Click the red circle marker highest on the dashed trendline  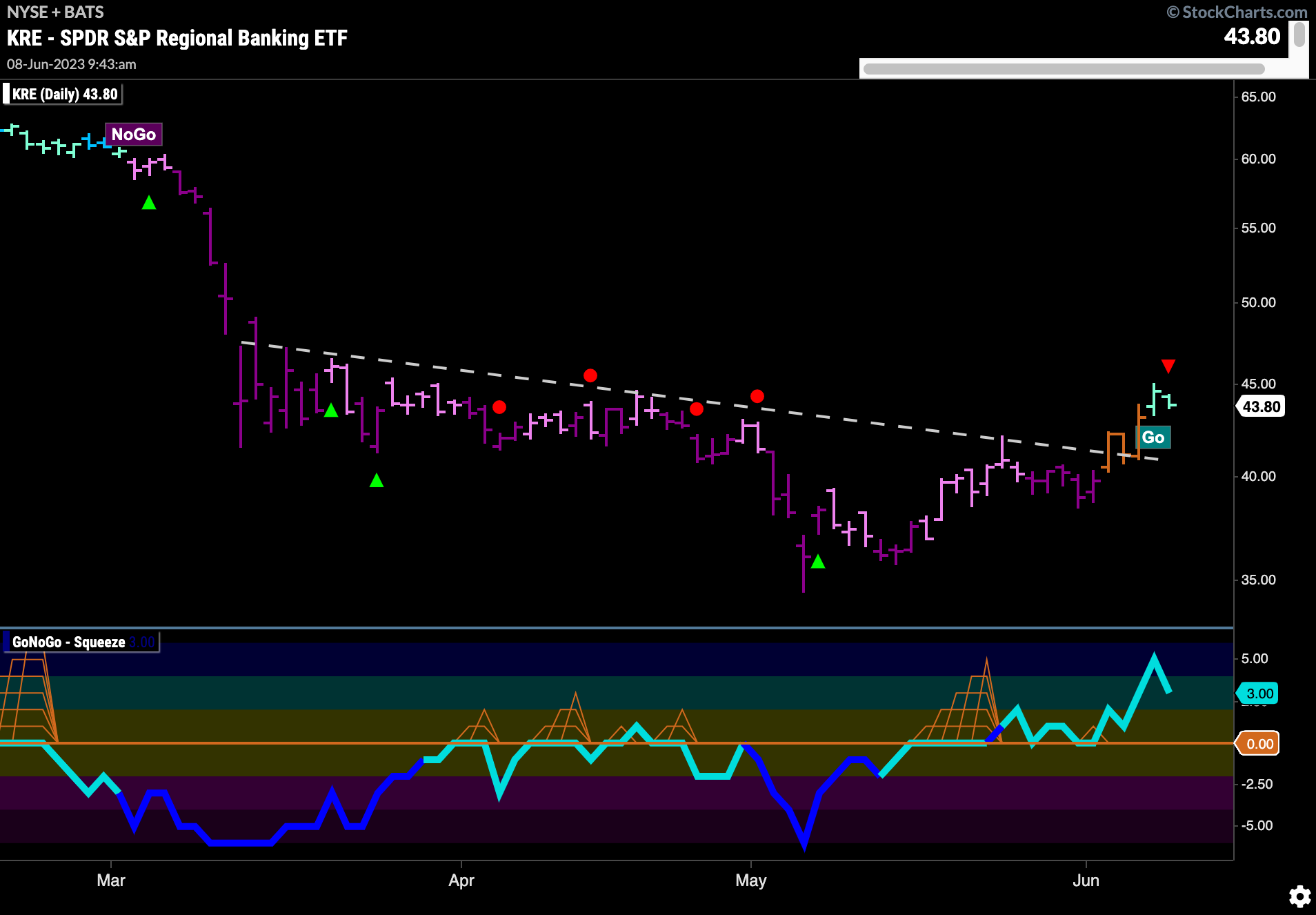click(x=590, y=375)
